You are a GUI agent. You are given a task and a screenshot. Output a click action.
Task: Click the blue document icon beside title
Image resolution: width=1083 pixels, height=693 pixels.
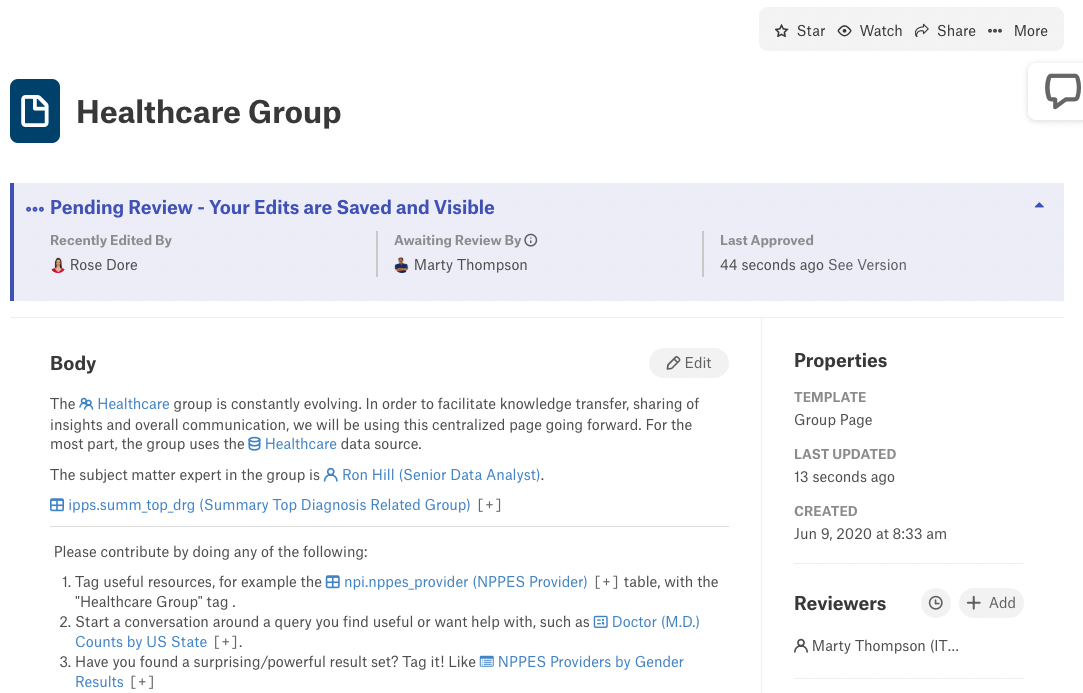(x=35, y=111)
